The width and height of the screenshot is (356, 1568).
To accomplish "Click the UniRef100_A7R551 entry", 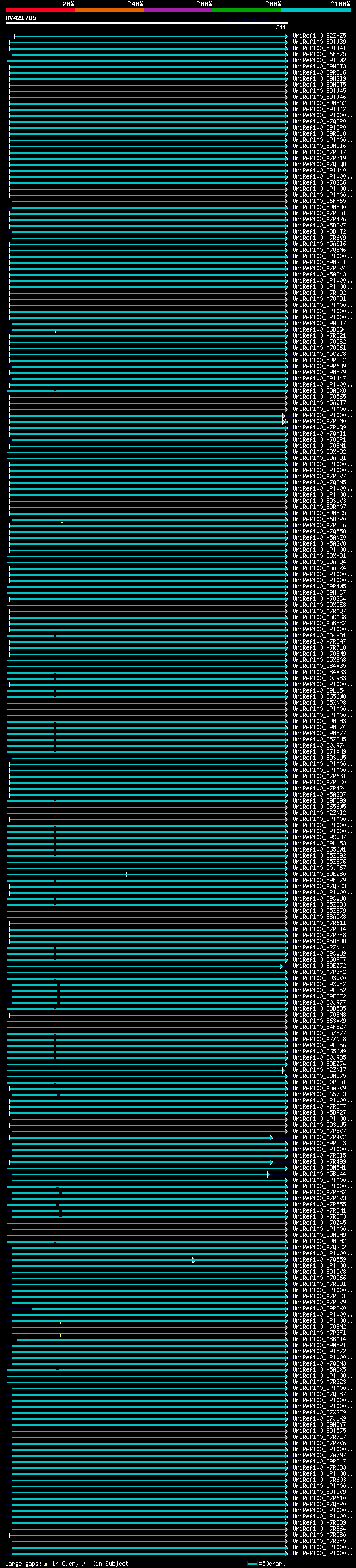I will (319, 214).
